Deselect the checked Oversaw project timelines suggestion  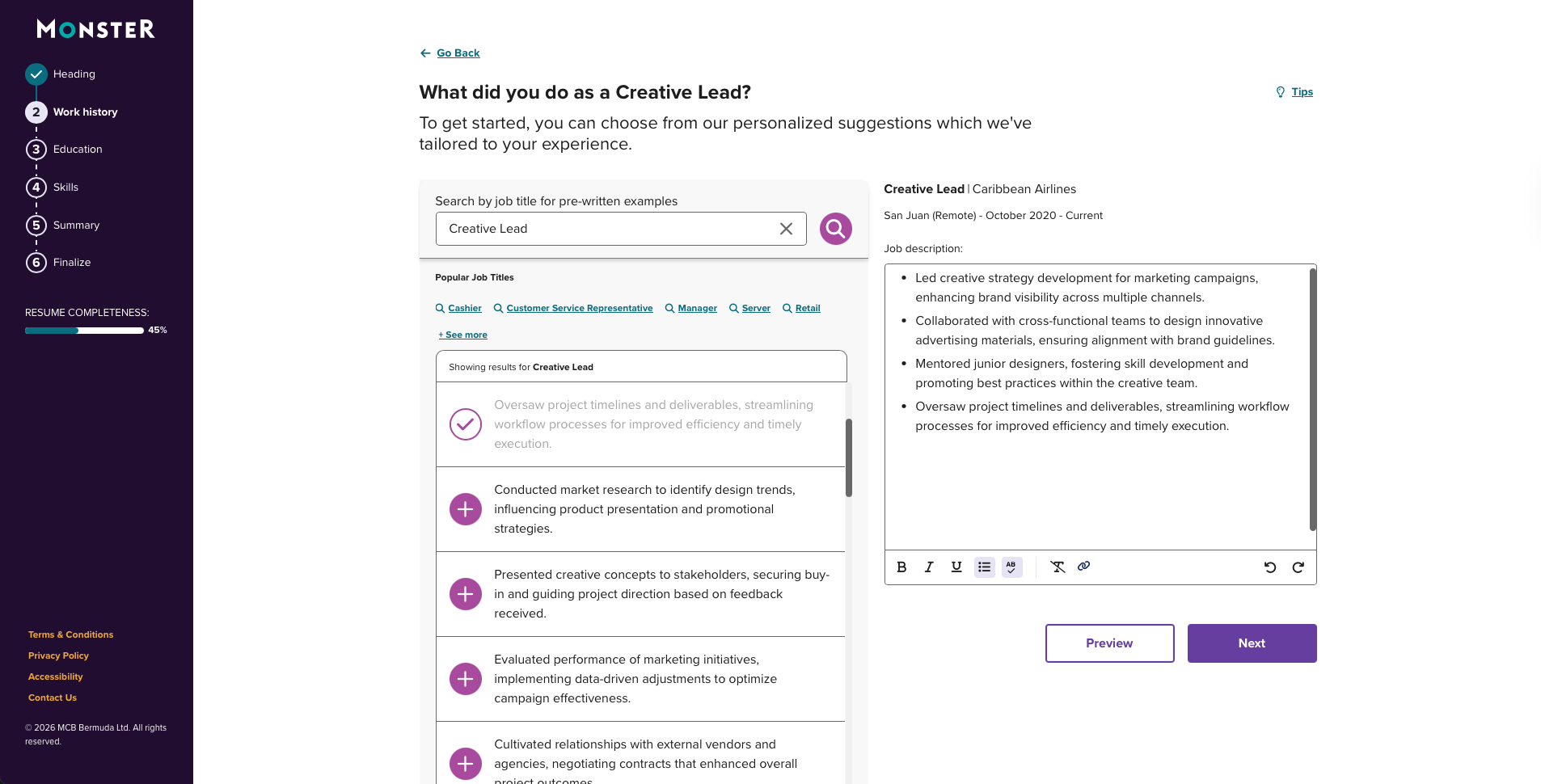tap(465, 424)
